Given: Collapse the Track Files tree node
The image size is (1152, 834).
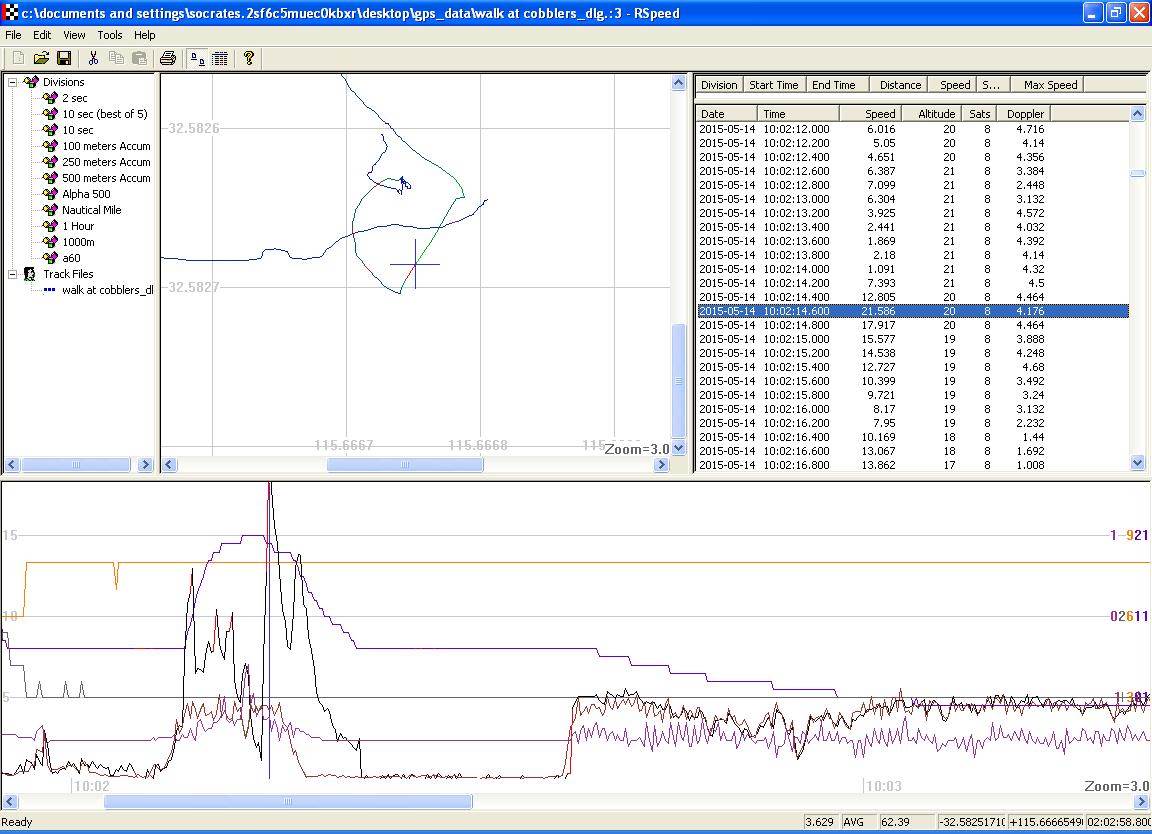Looking at the screenshot, I should point(13,274).
